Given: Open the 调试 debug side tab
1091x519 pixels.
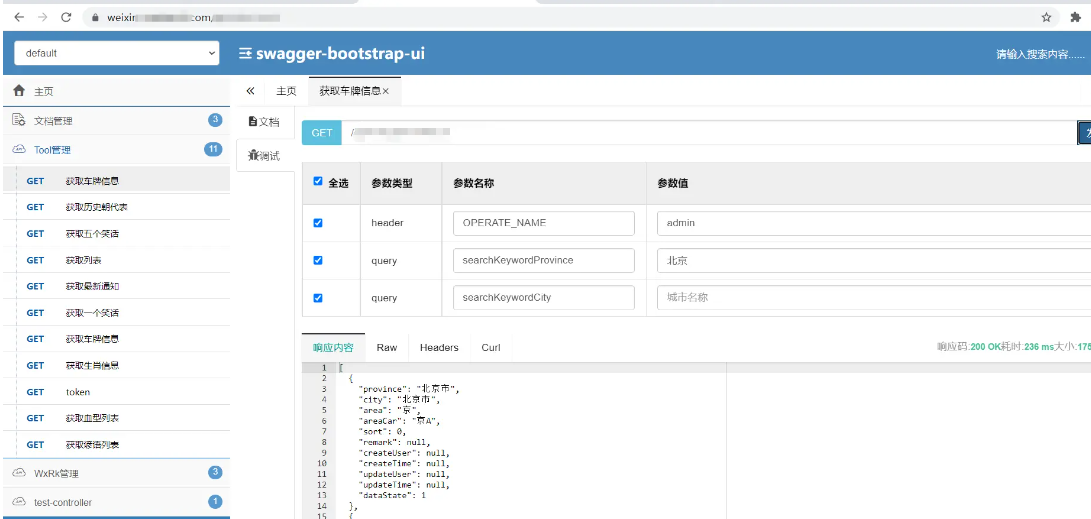Looking at the screenshot, I should (x=264, y=155).
